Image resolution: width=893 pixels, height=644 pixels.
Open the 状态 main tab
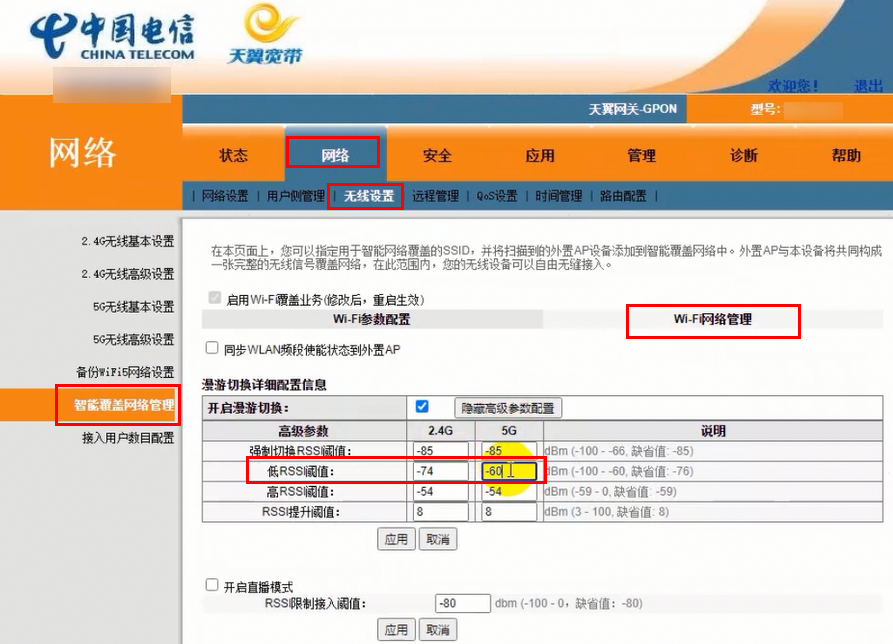click(x=233, y=155)
